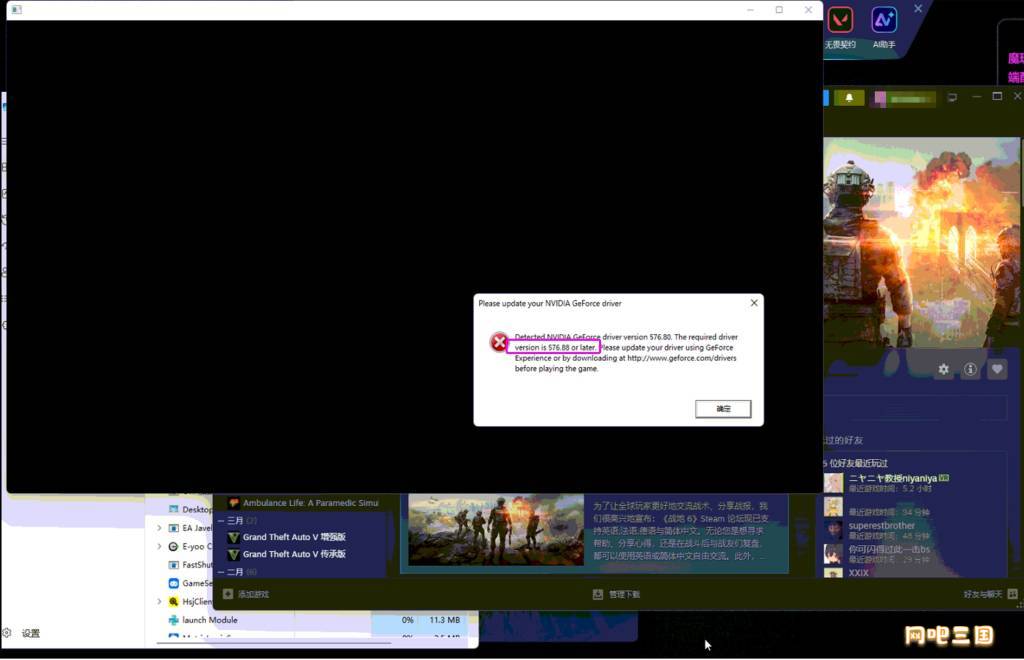The height and width of the screenshot is (660, 1024).
Task: Click the red error icon in the dialog
Action: [499, 343]
